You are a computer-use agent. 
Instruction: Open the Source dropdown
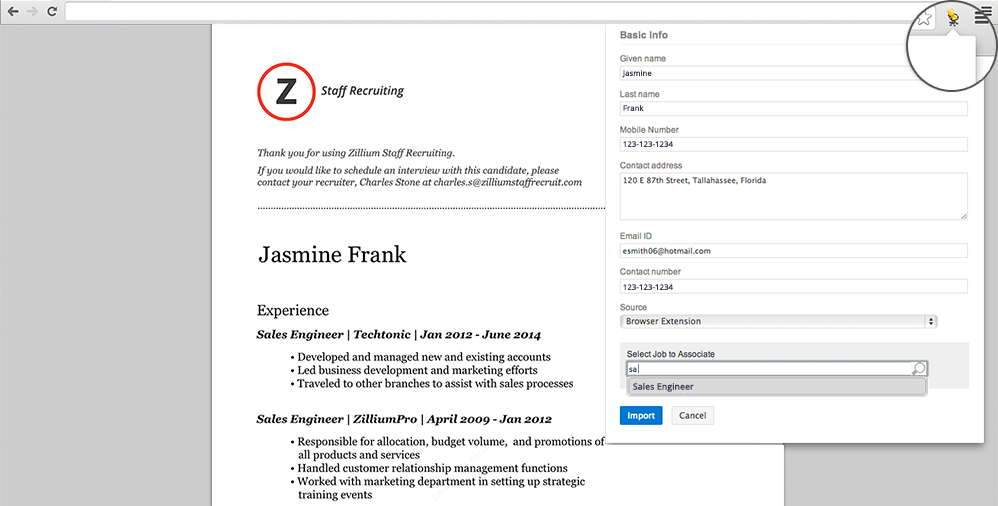click(778, 322)
